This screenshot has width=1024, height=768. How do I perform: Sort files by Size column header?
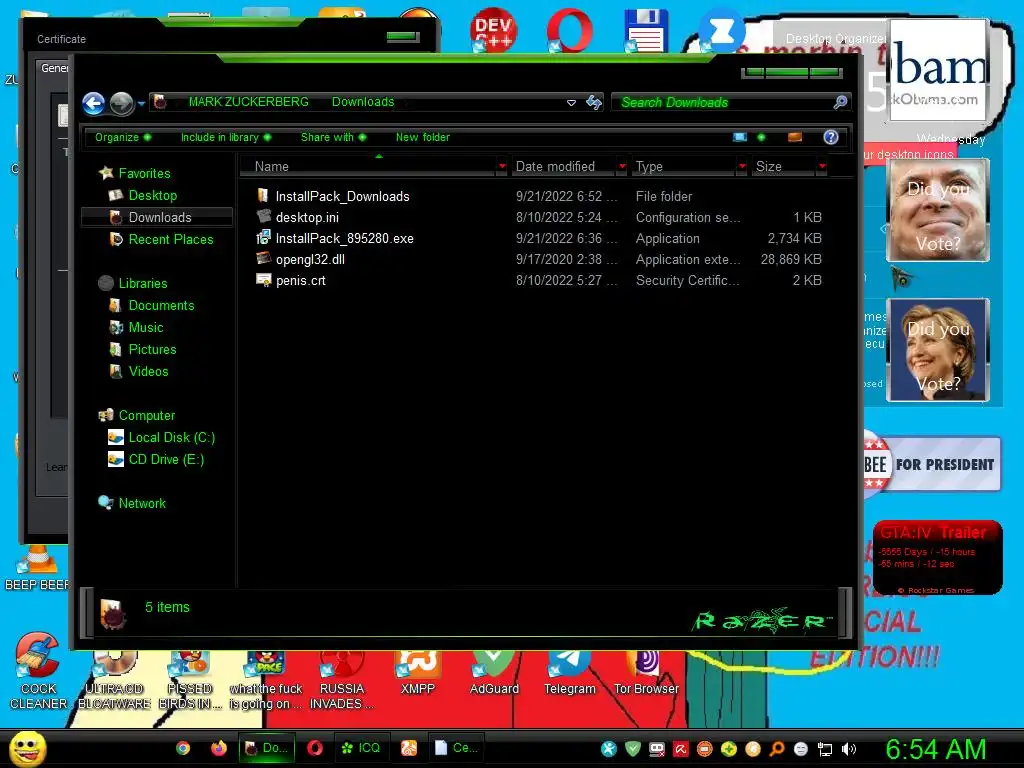(783, 167)
